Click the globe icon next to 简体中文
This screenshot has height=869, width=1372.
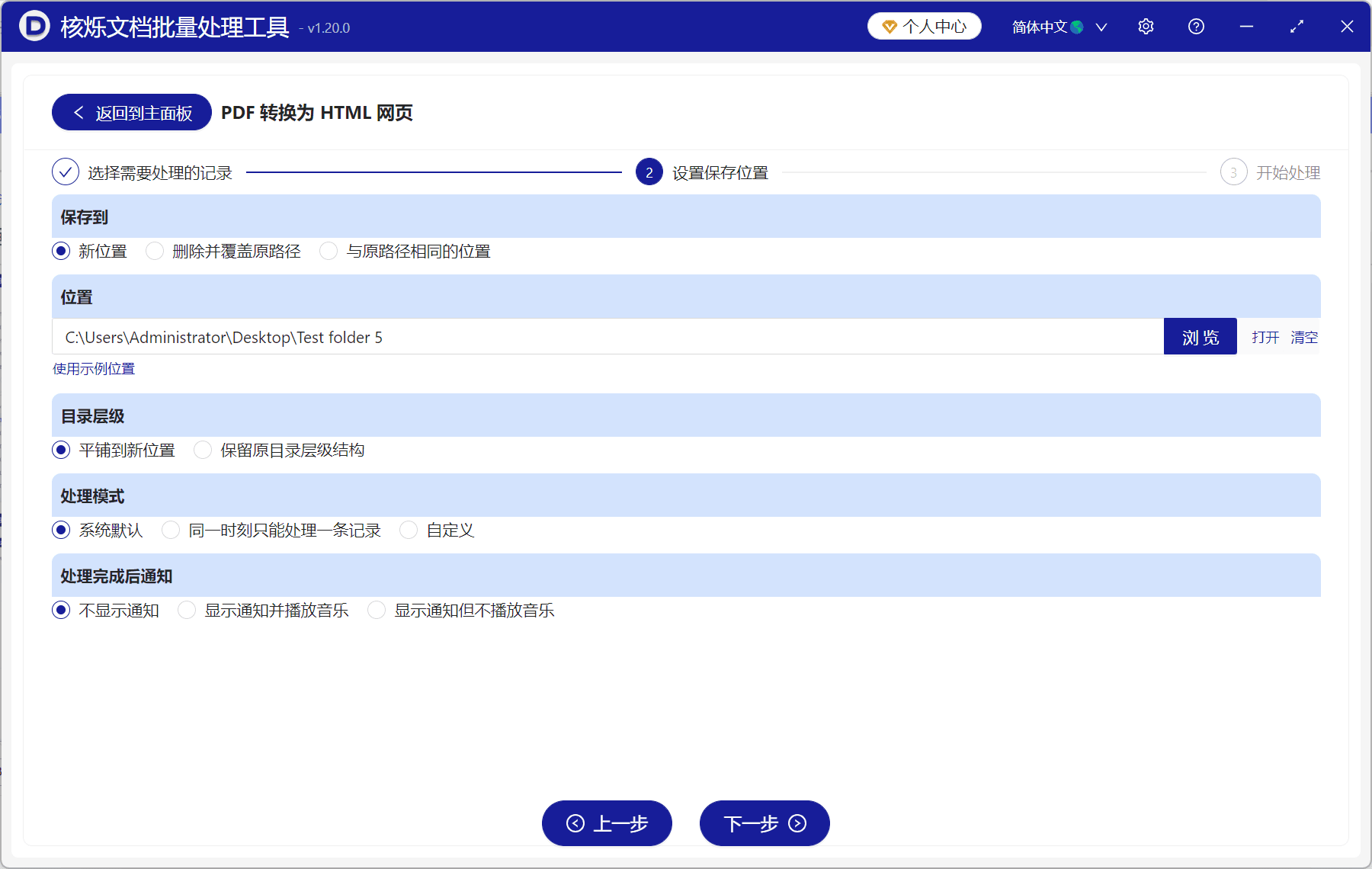coord(1077,26)
